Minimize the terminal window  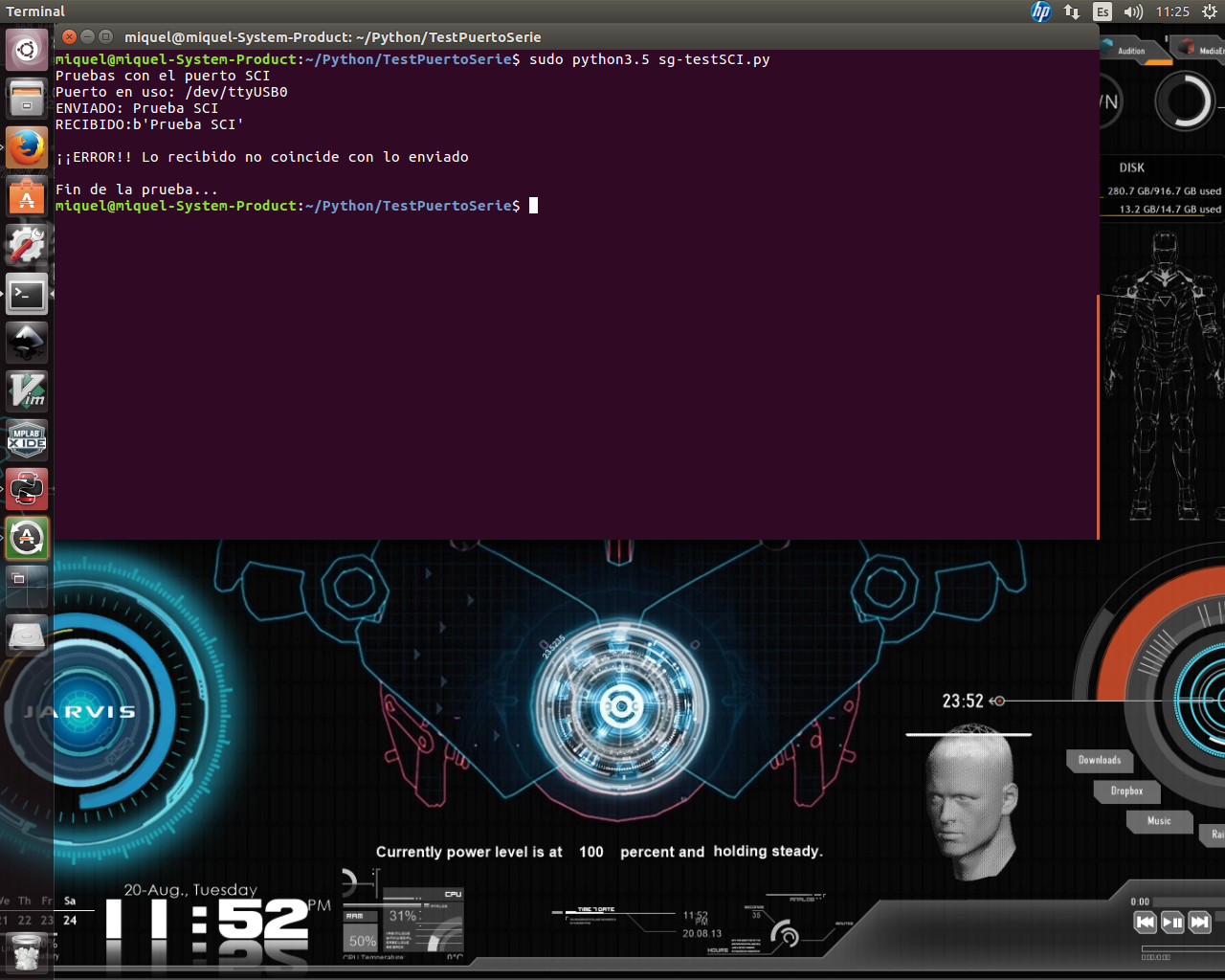[x=87, y=36]
